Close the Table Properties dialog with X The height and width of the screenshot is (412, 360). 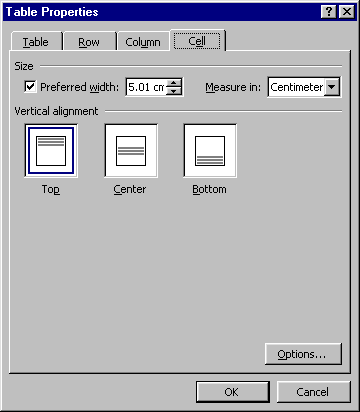(346, 12)
